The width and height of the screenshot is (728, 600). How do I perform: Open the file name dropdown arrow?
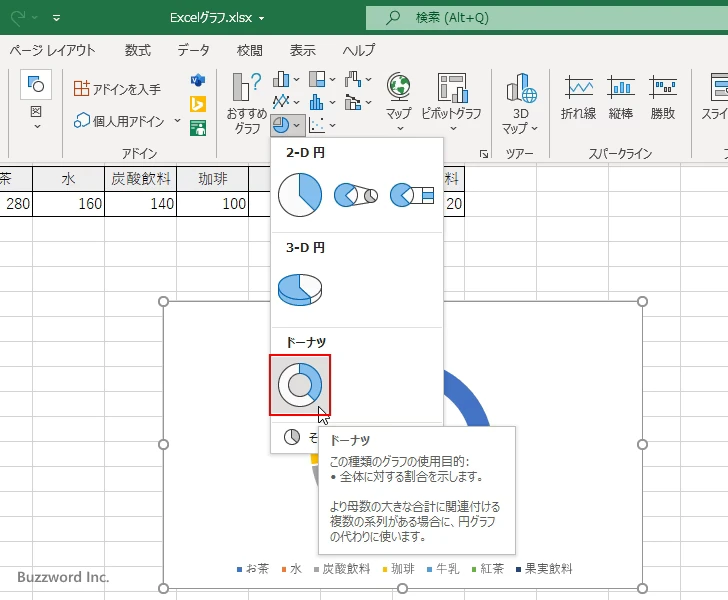[261, 19]
